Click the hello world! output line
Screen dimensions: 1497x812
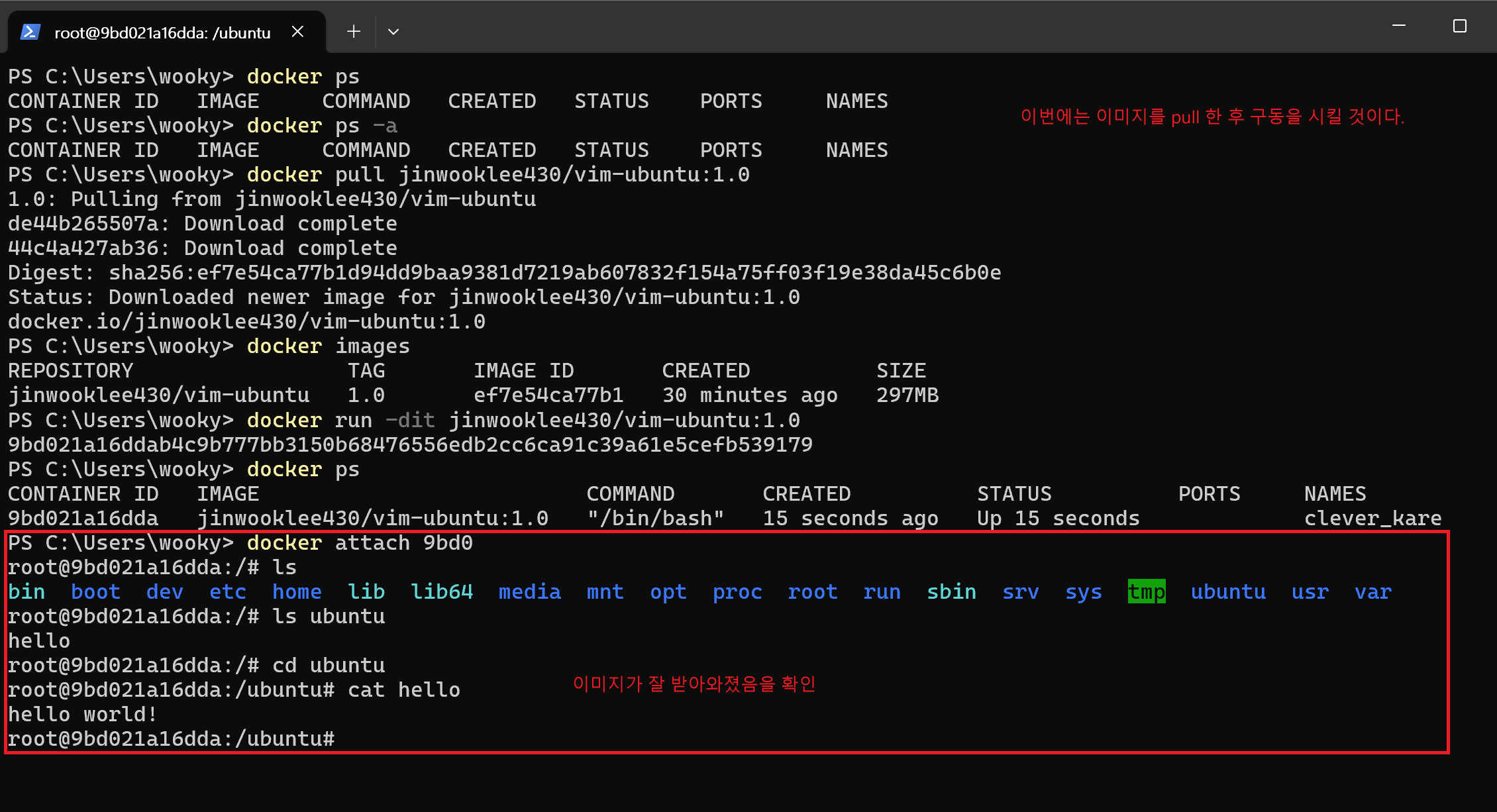coord(83,715)
